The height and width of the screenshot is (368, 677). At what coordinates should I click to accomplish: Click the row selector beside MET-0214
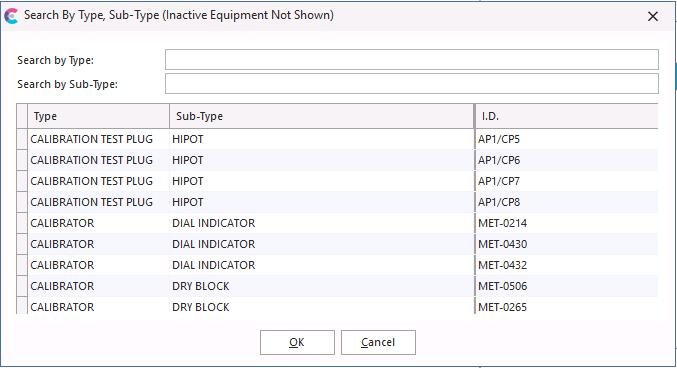click(x=22, y=223)
